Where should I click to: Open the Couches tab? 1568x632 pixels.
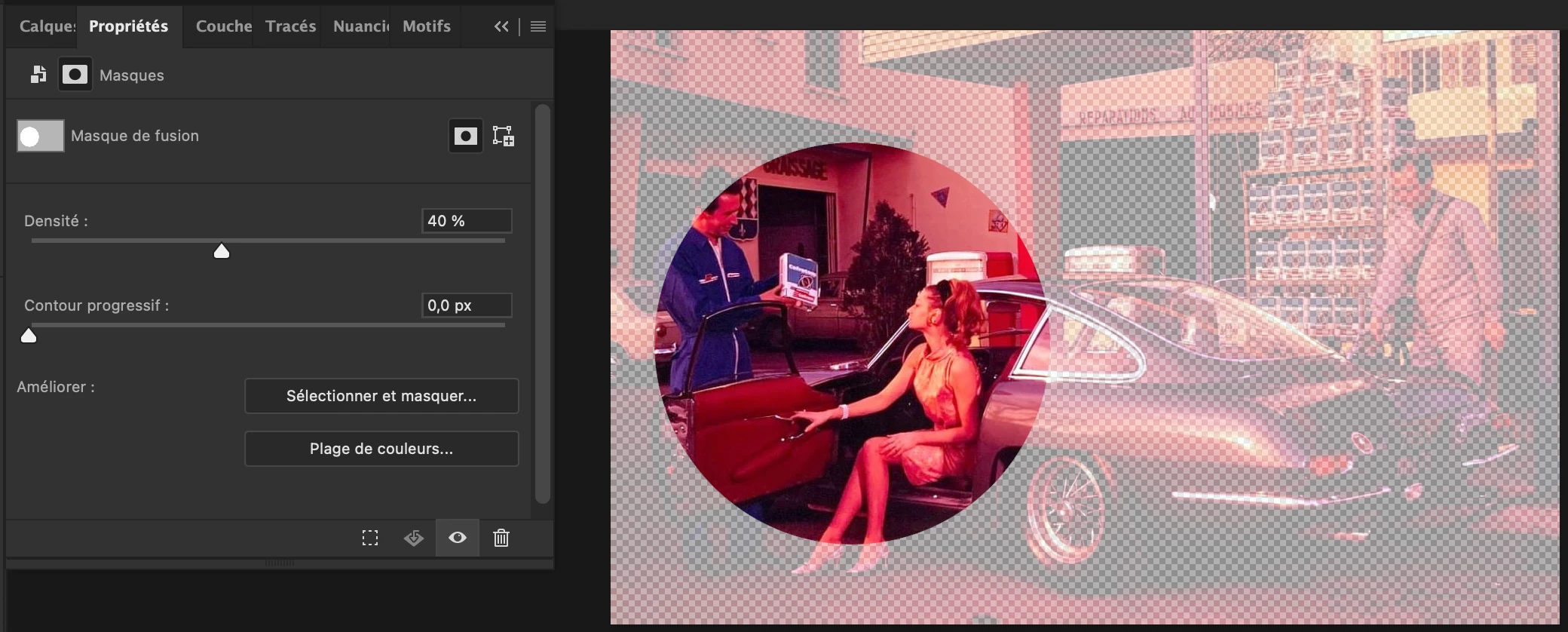pyautogui.click(x=223, y=26)
